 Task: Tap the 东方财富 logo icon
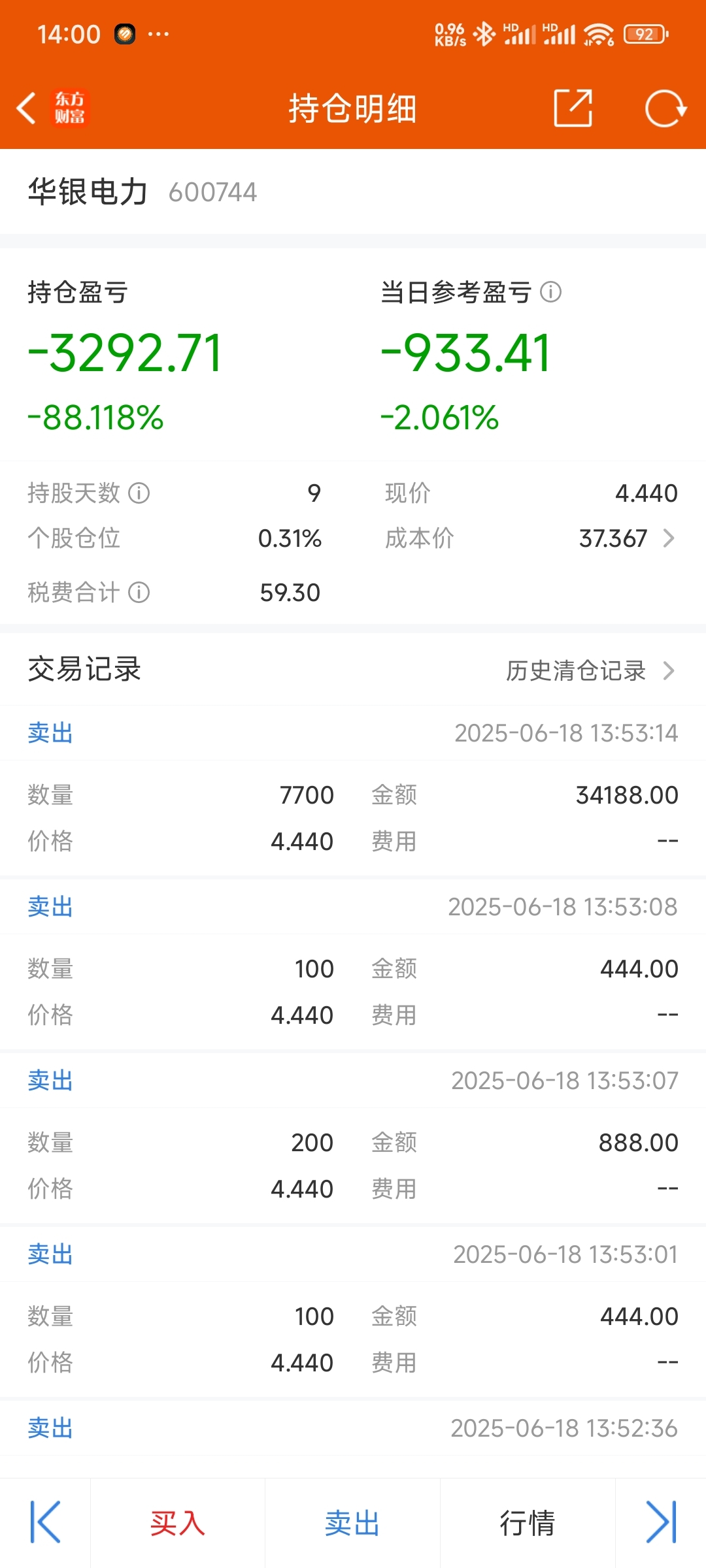[x=69, y=108]
